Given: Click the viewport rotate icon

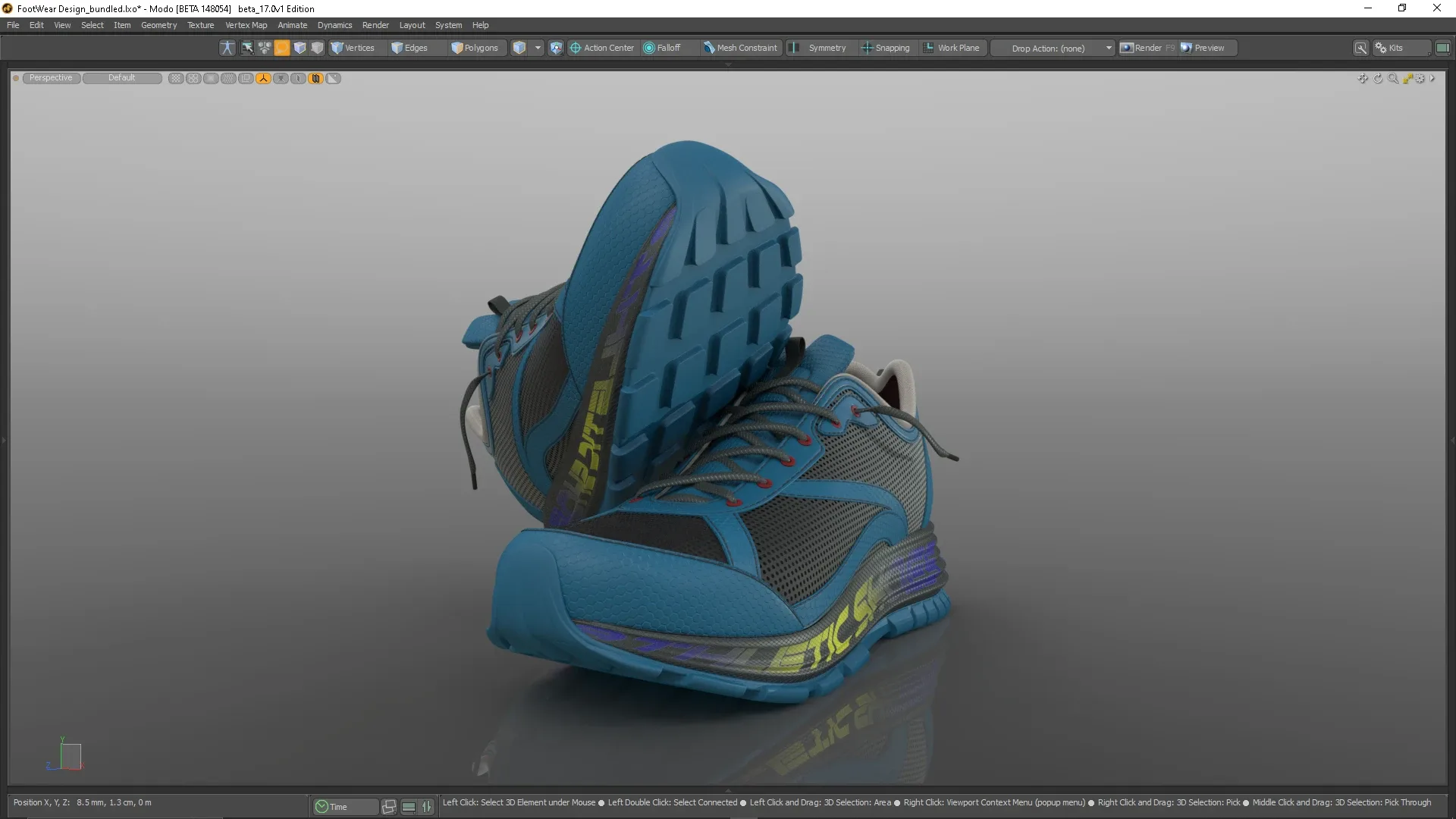Looking at the screenshot, I should [1378, 78].
